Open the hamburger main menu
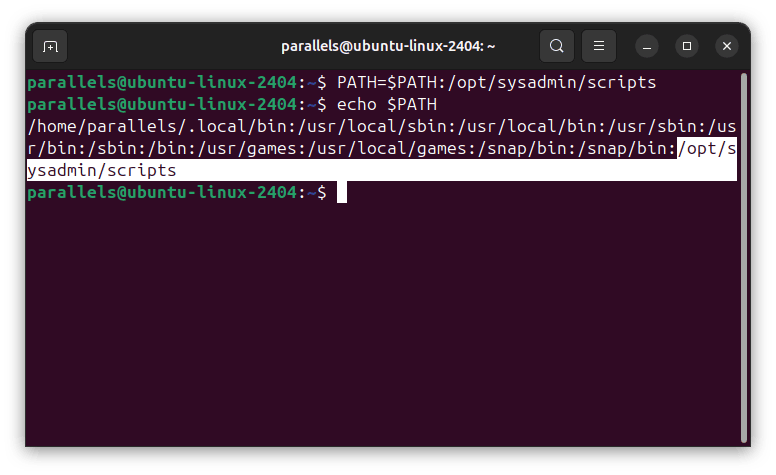Screen dimensions: 776x475 (x=598, y=46)
